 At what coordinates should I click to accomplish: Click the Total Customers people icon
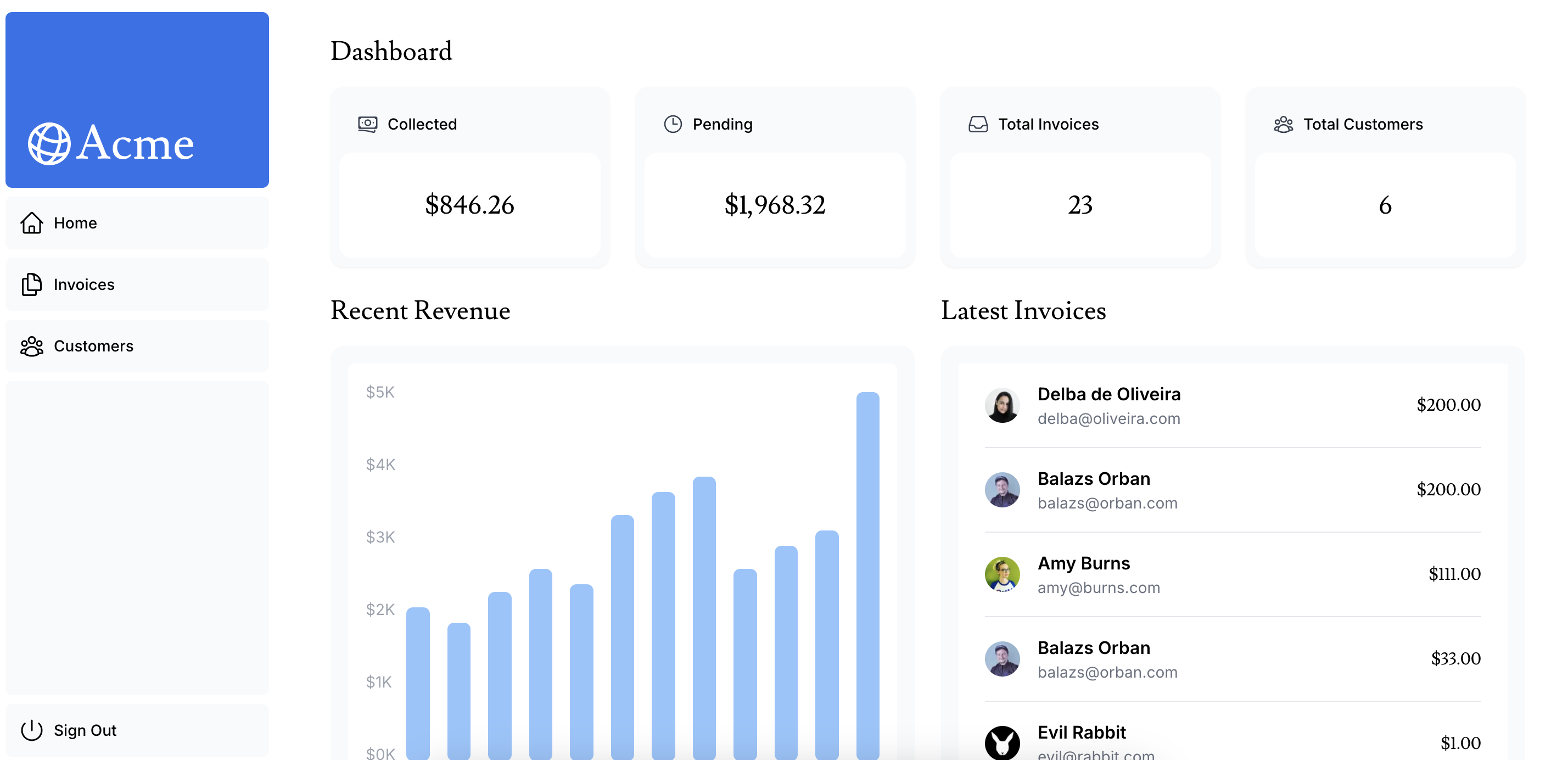[1284, 124]
